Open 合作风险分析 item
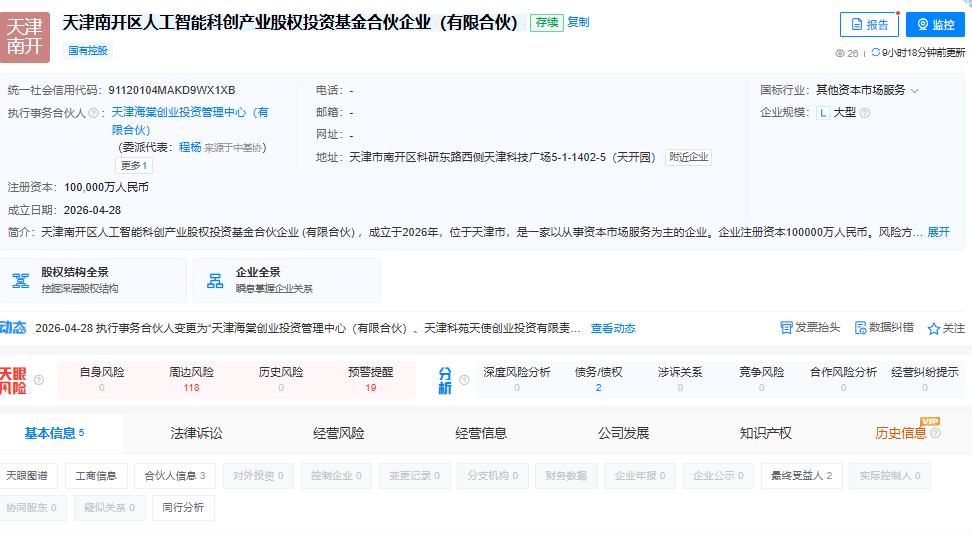 point(843,379)
